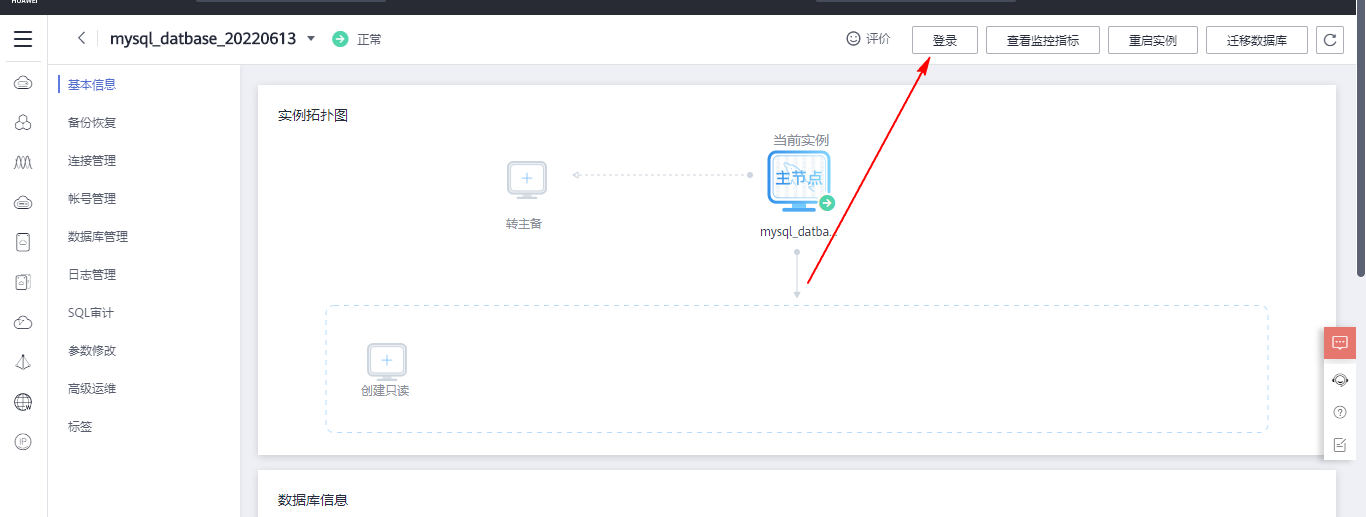Image resolution: width=1366 pixels, height=517 pixels.
Task: Select the 主节点 current instance icon
Action: click(x=799, y=181)
